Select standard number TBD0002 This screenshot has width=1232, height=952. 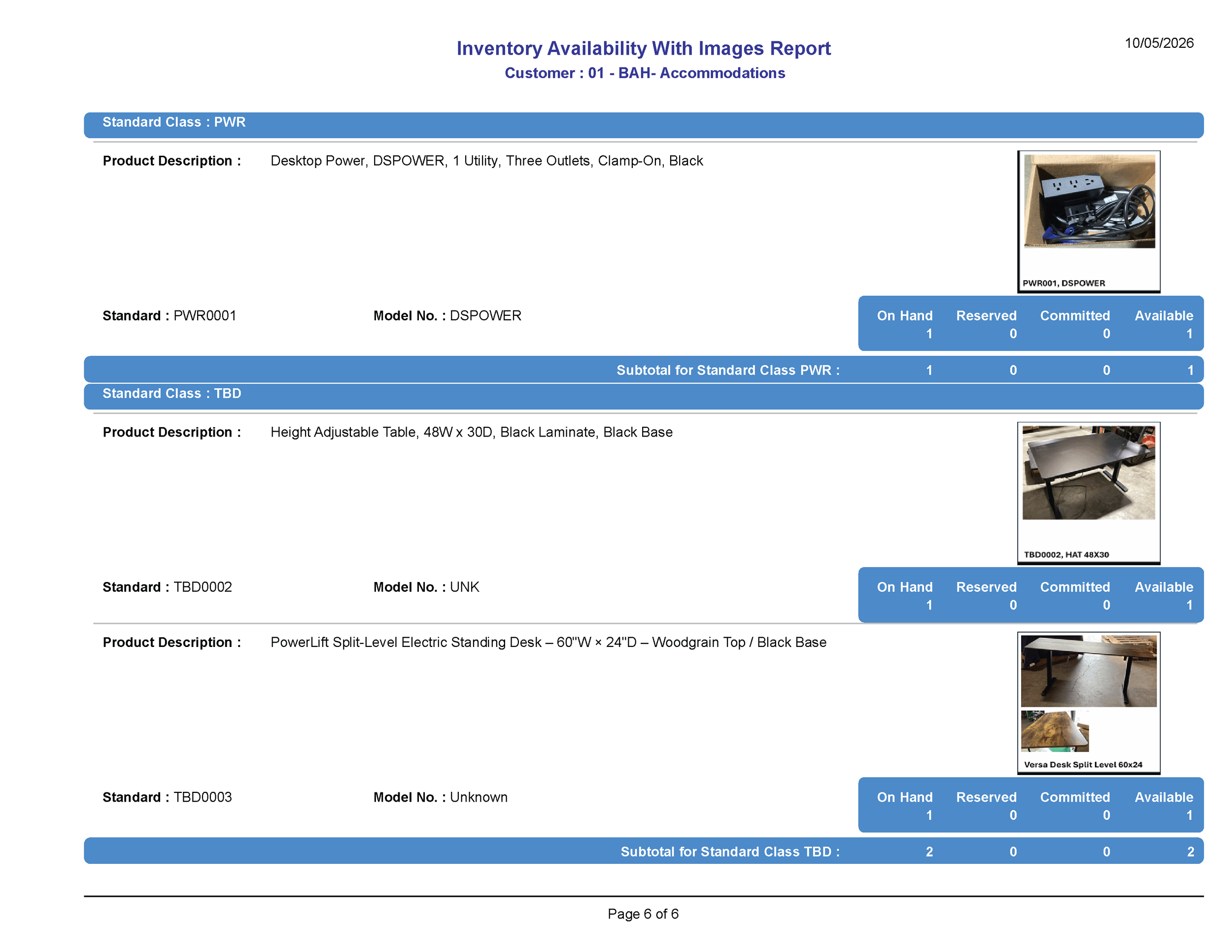203,587
